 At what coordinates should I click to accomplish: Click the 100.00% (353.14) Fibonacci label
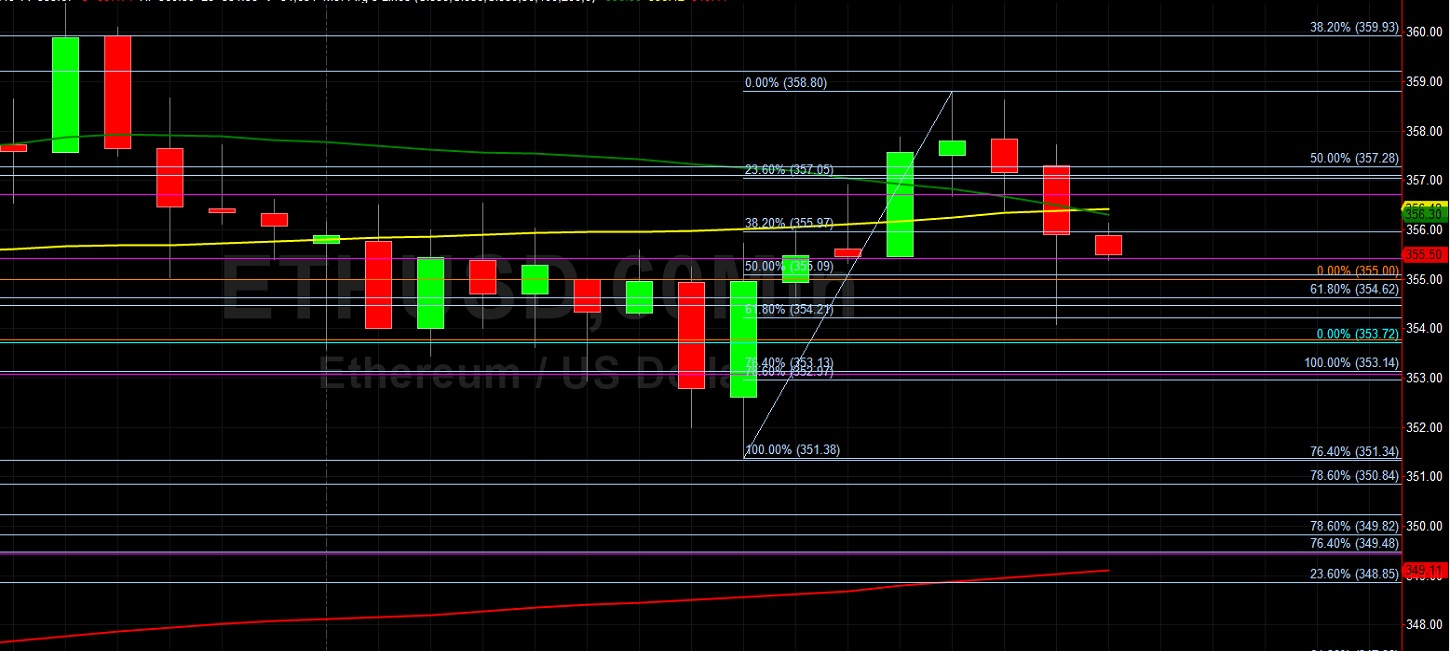pos(1352,363)
